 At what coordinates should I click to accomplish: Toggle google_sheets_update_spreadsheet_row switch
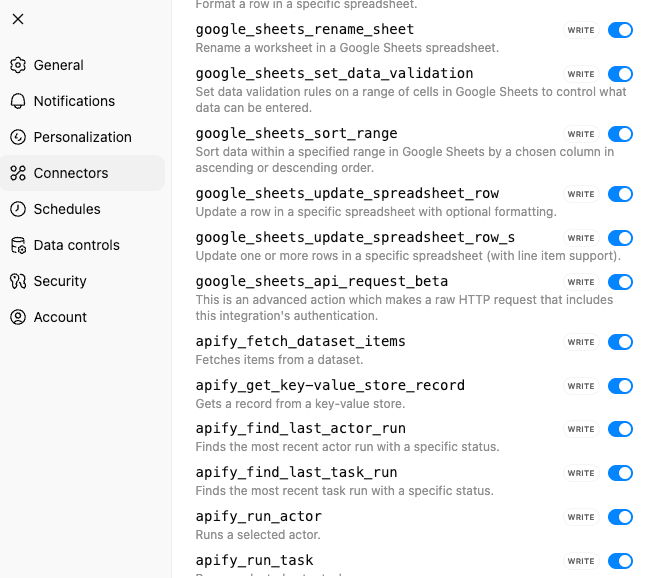point(620,194)
